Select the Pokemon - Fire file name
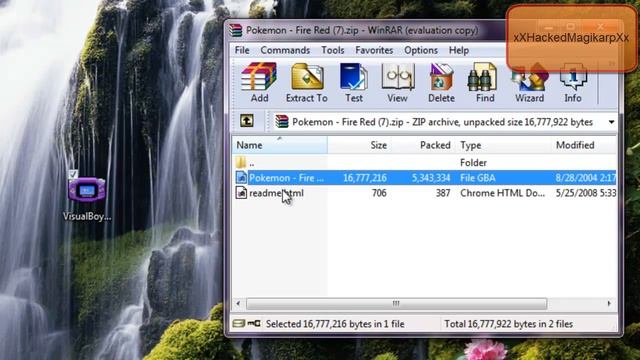640x360 pixels. point(286,178)
